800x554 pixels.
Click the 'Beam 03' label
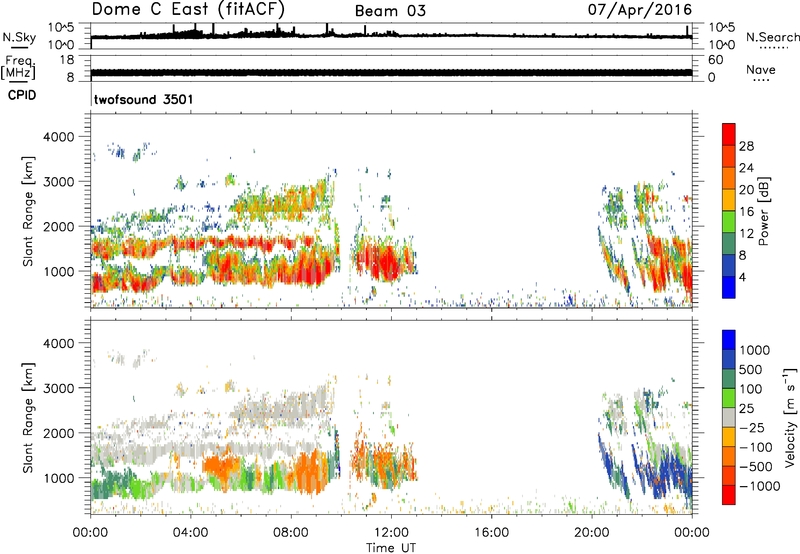(390, 11)
